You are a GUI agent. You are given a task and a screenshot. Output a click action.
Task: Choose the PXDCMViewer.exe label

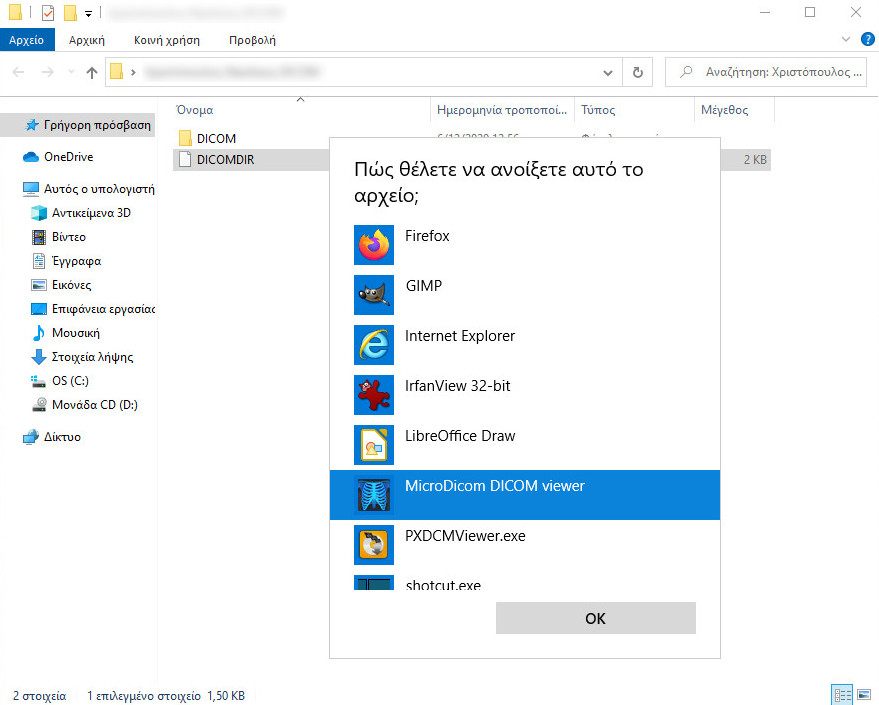465,536
